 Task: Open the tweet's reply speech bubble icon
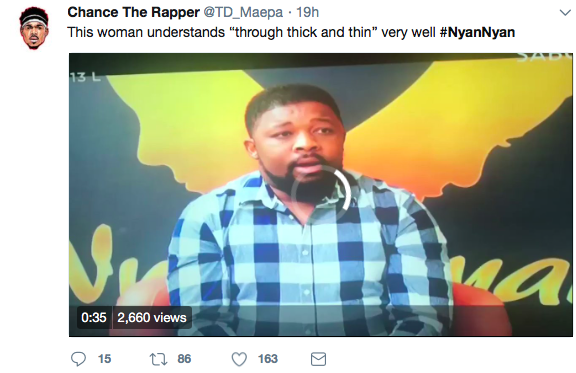click(78, 359)
